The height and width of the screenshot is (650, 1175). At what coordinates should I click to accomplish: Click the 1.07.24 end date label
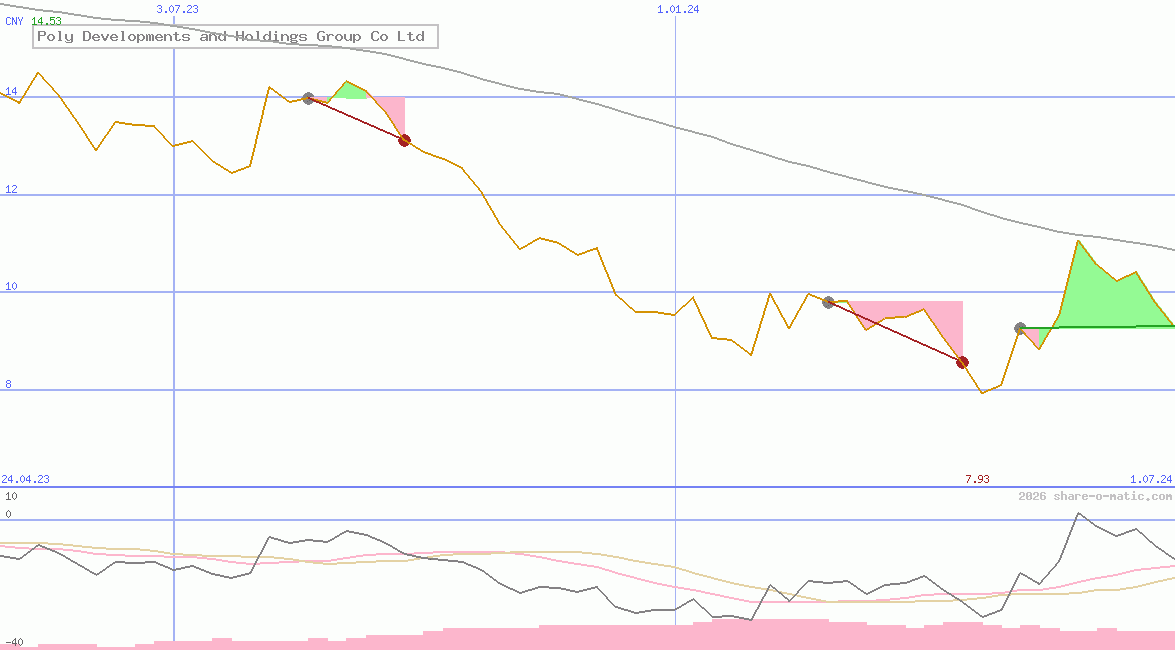click(x=1150, y=479)
